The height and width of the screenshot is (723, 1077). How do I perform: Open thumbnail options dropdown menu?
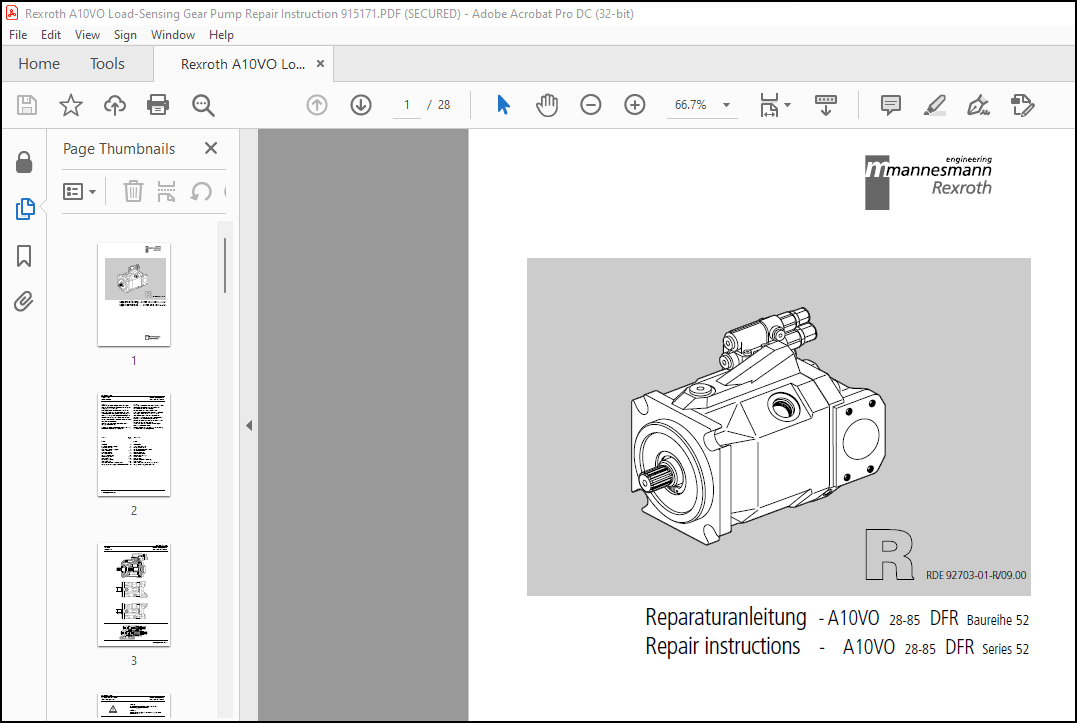click(x=79, y=191)
